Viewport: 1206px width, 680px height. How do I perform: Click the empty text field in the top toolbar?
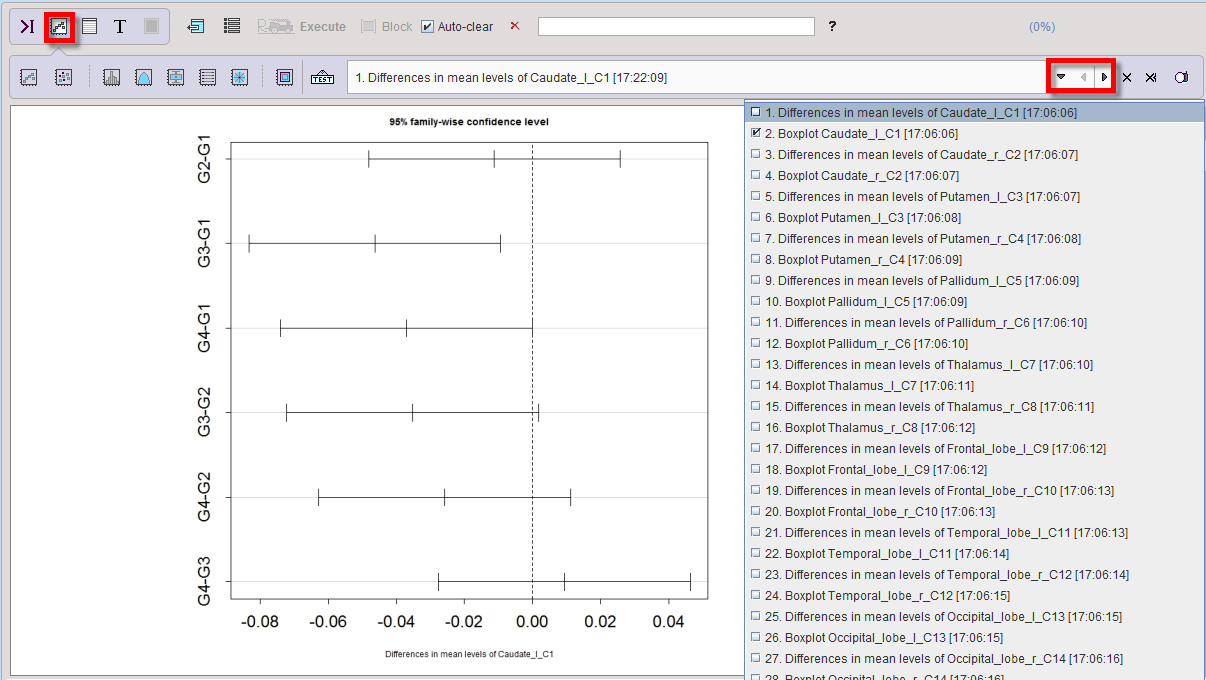pos(676,26)
